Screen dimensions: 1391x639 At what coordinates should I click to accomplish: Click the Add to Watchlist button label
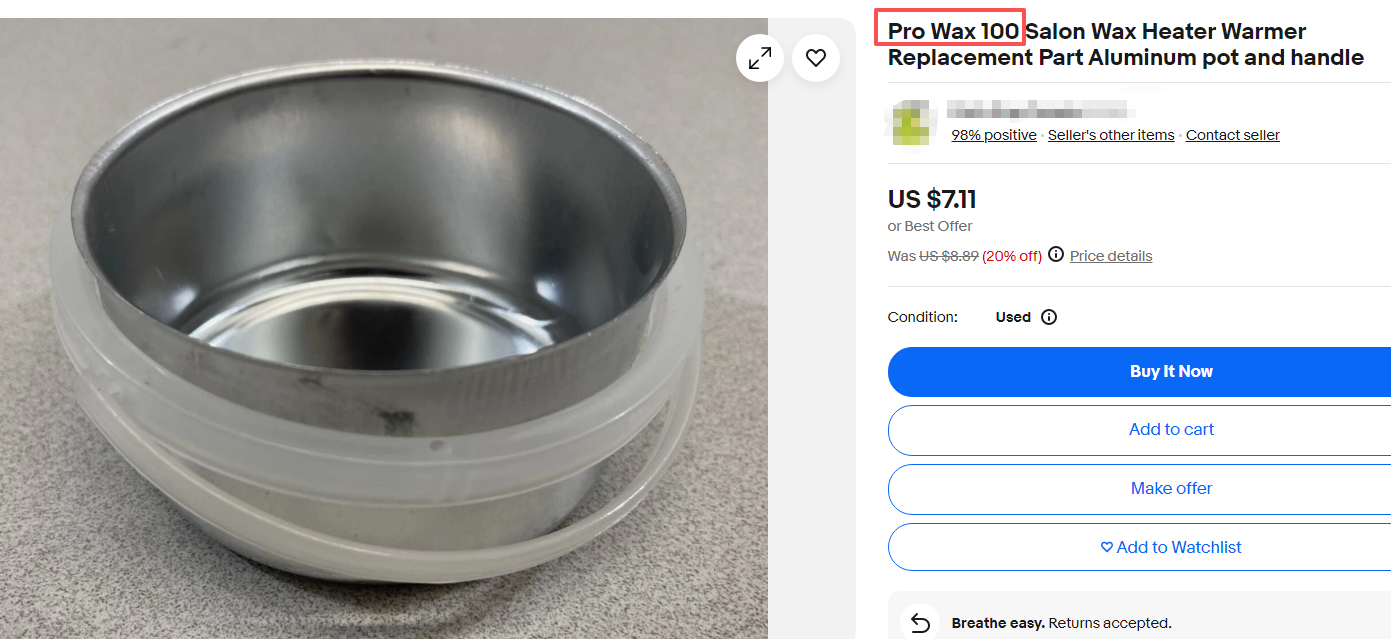click(x=1178, y=547)
